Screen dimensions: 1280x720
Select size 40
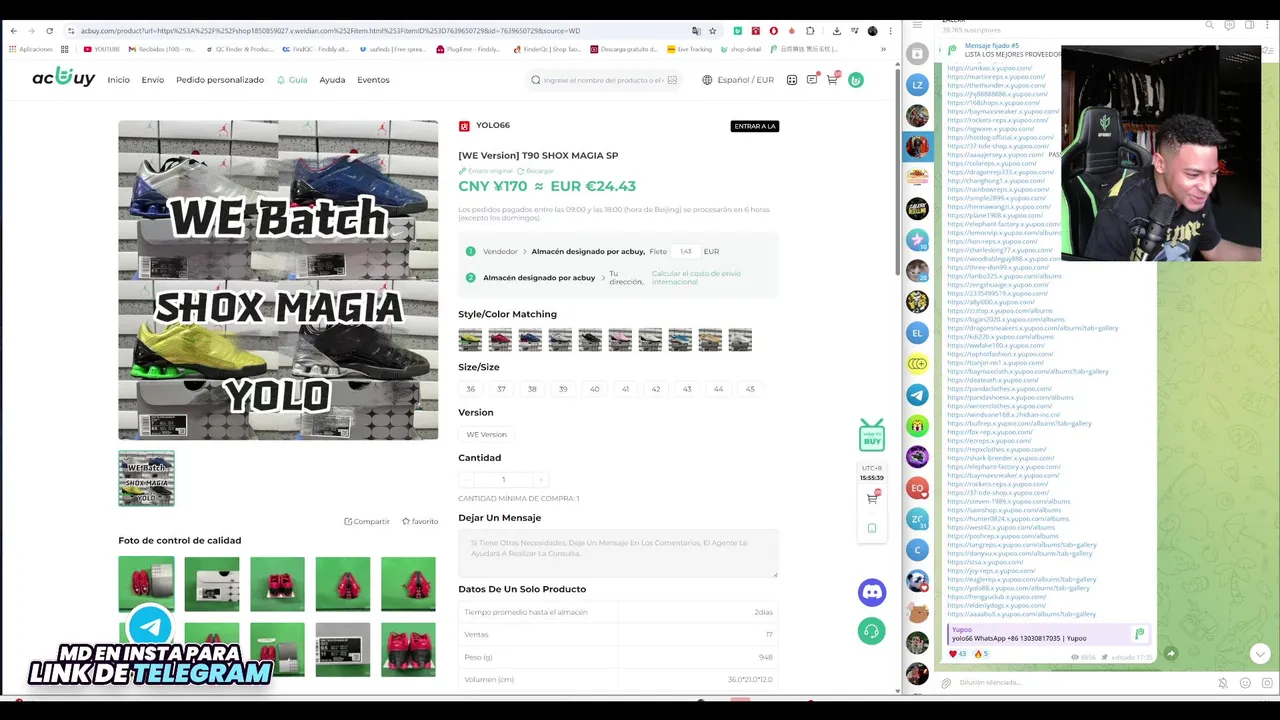click(594, 389)
